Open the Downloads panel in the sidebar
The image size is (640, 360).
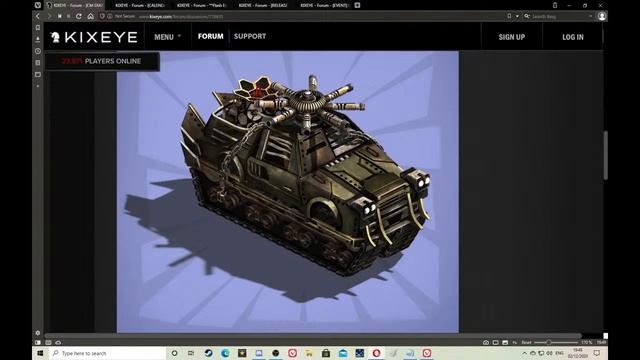38,40
